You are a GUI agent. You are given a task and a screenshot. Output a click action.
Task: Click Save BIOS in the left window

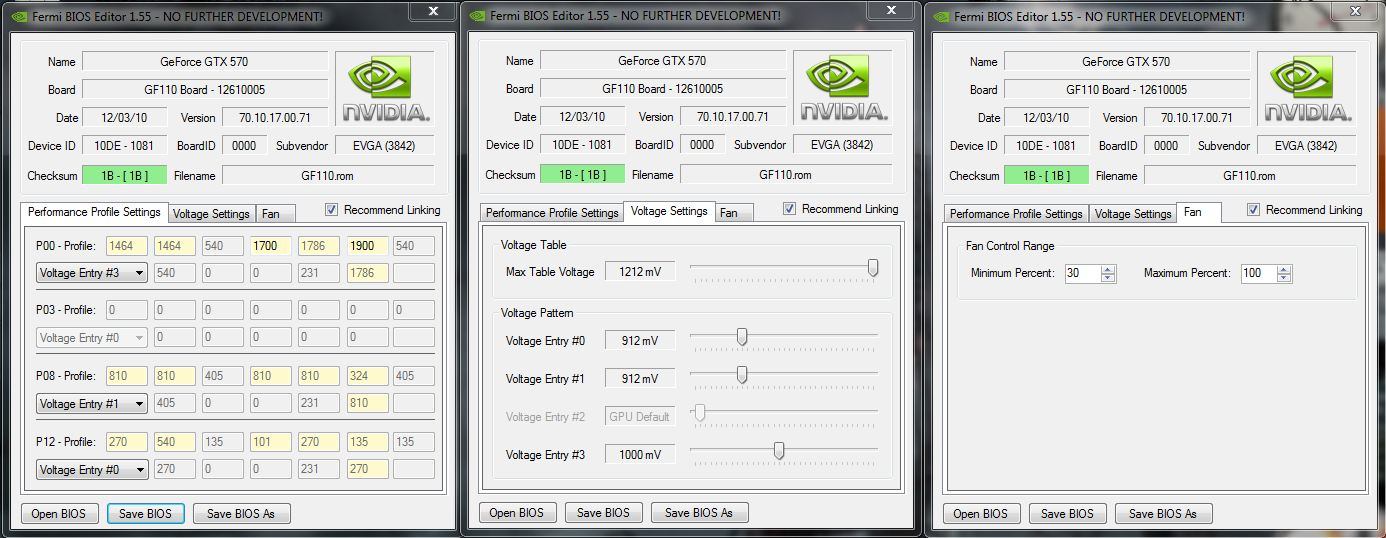click(145, 513)
